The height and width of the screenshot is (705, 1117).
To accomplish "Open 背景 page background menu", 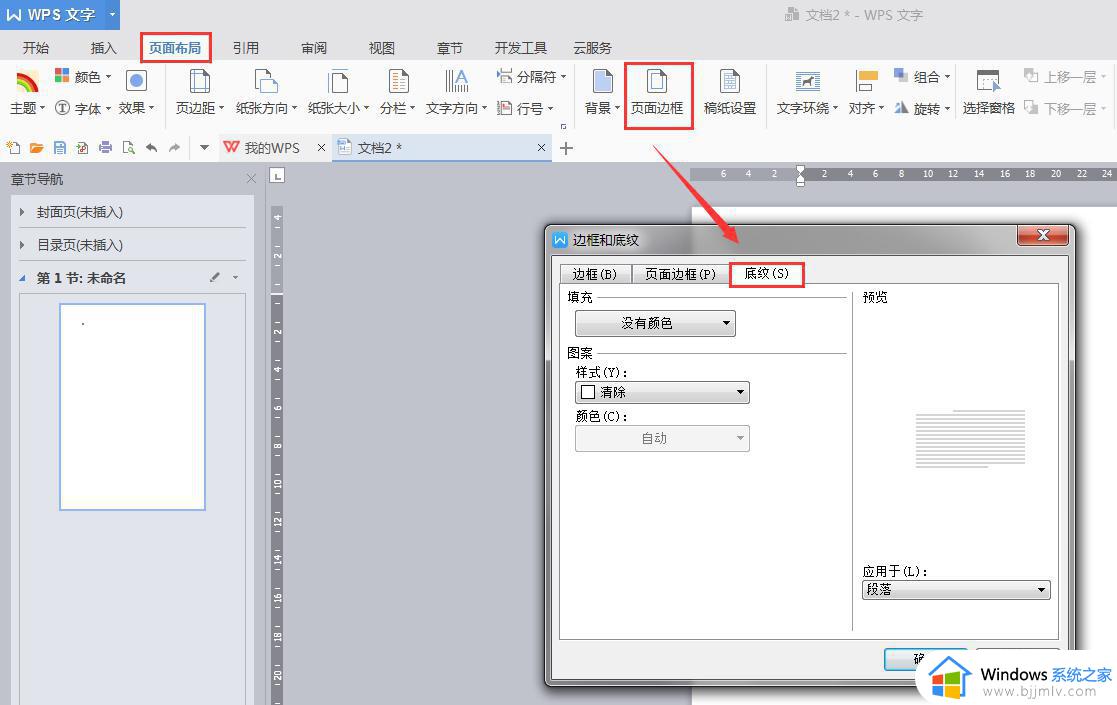I will tap(603, 93).
